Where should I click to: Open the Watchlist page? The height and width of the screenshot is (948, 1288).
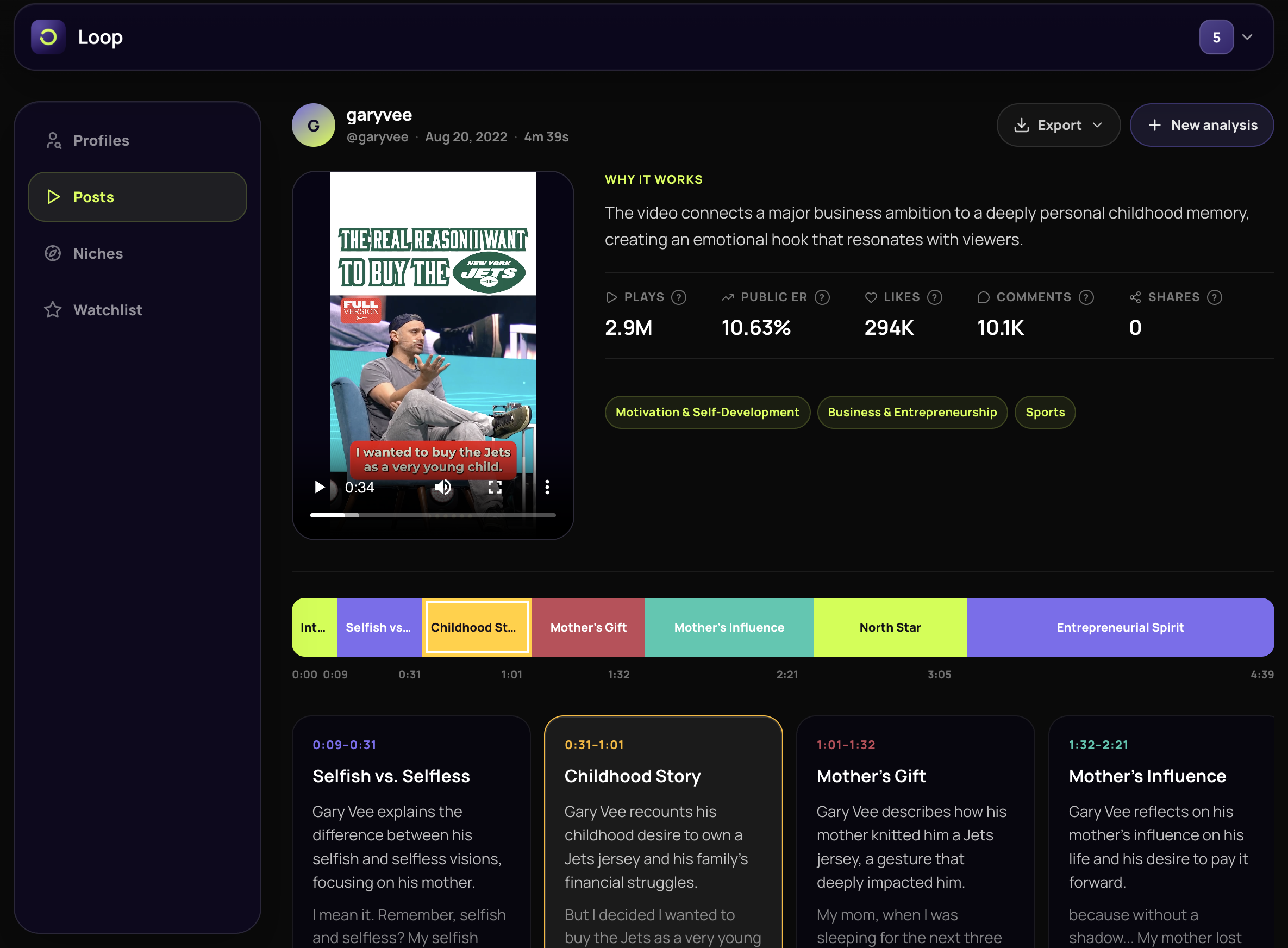[137, 310]
